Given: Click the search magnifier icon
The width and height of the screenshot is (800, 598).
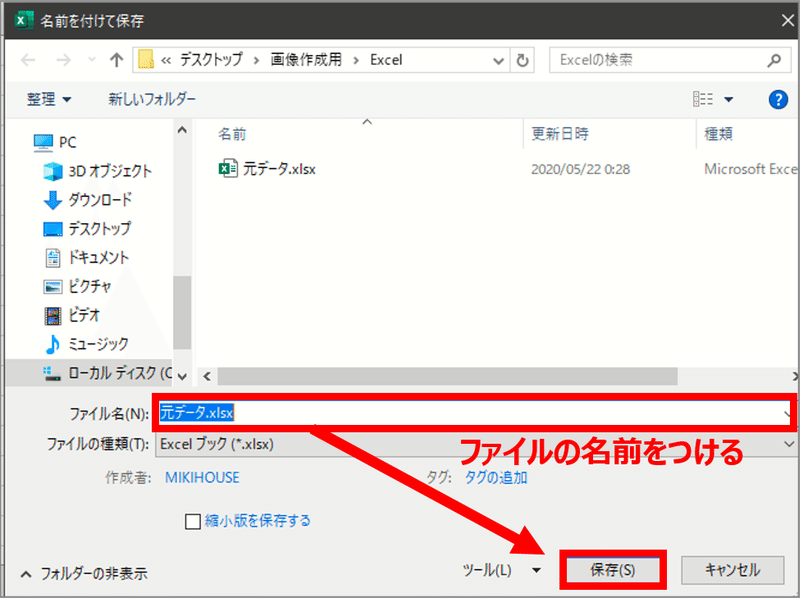Looking at the screenshot, I should point(774,60).
